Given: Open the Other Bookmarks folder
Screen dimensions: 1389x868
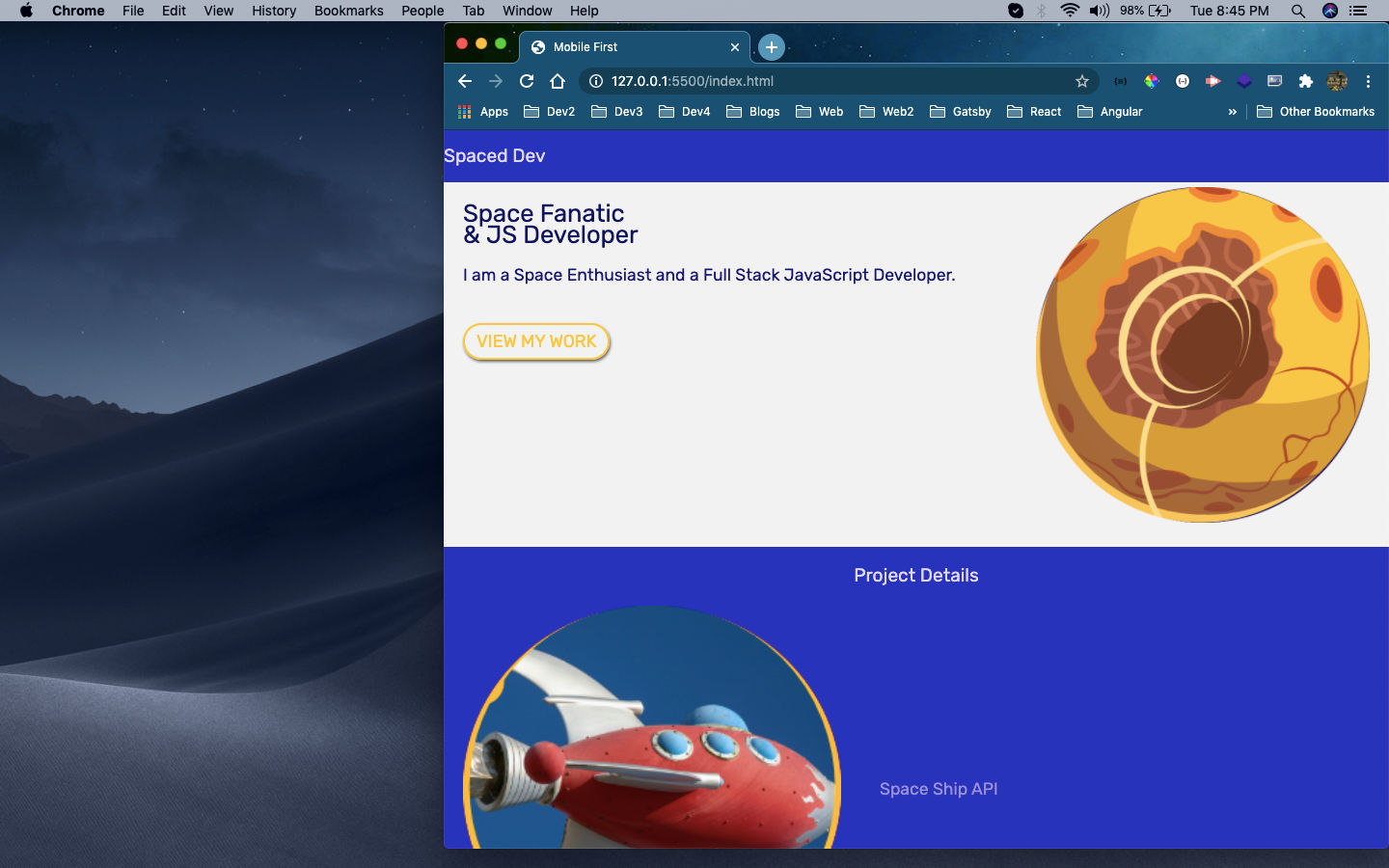Looking at the screenshot, I should (1316, 112).
